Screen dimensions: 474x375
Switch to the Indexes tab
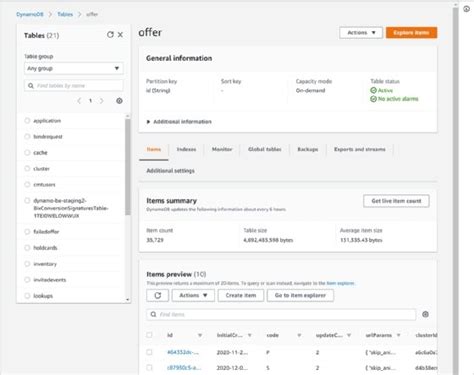(x=186, y=149)
